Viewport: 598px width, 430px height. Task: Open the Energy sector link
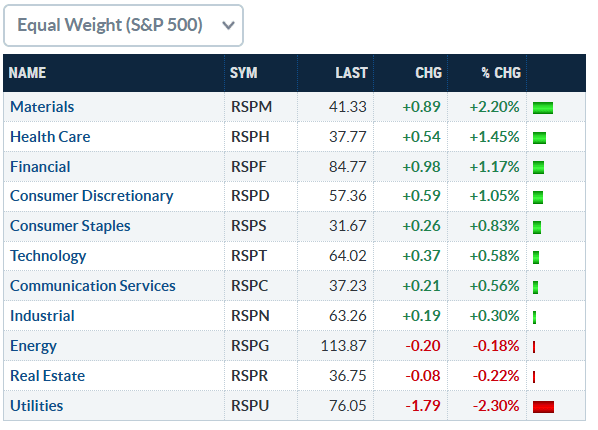click(33, 346)
